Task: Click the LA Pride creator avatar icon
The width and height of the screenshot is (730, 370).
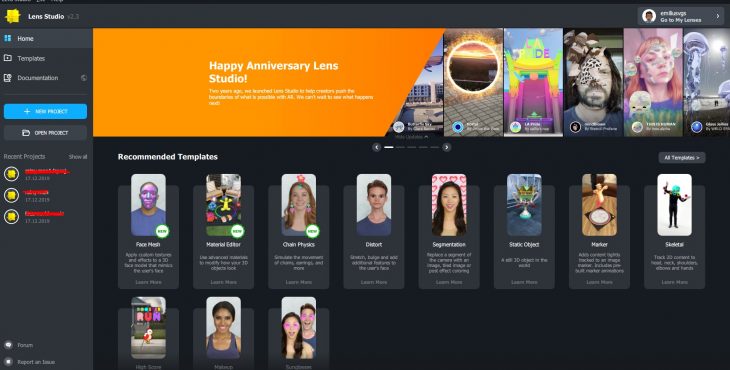Action: (x=515, y=127)
